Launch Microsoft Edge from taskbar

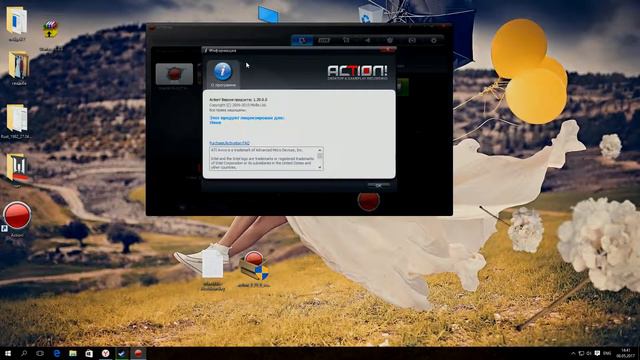coord(57,353)
